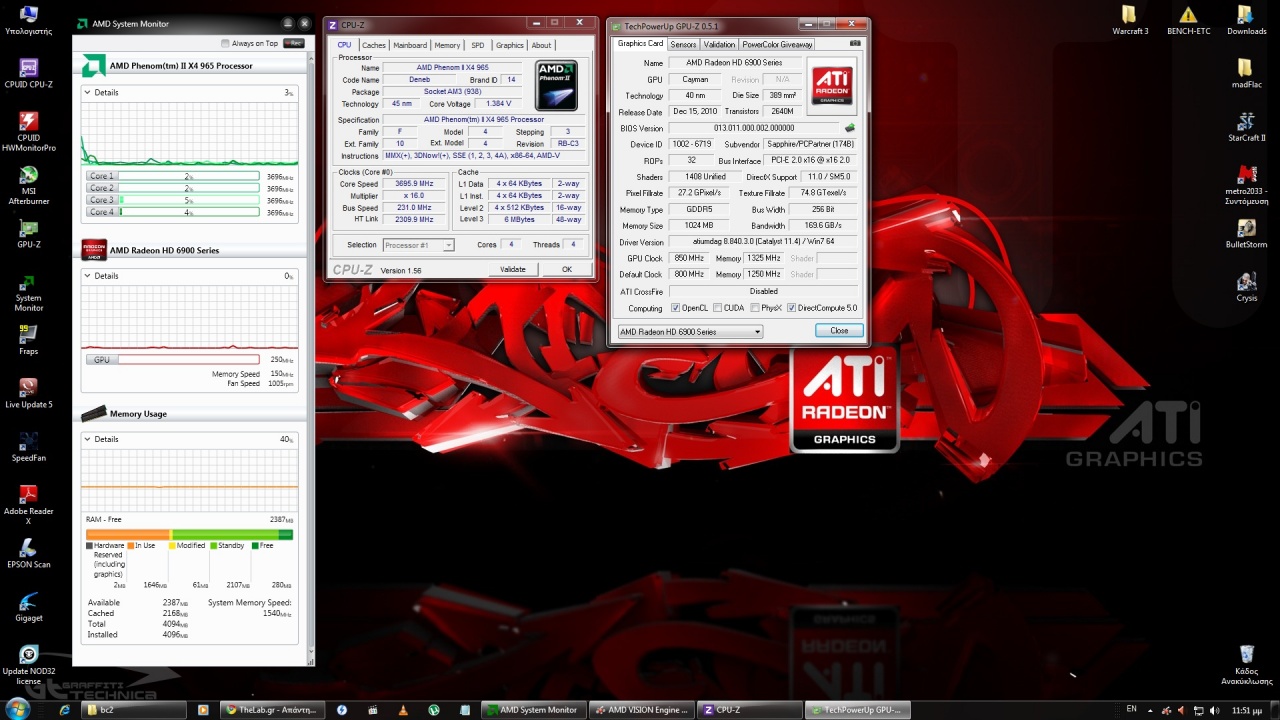Click the GPU usage bar in AMD System Monitor
1280x720 pixels.
click(189, 359)
